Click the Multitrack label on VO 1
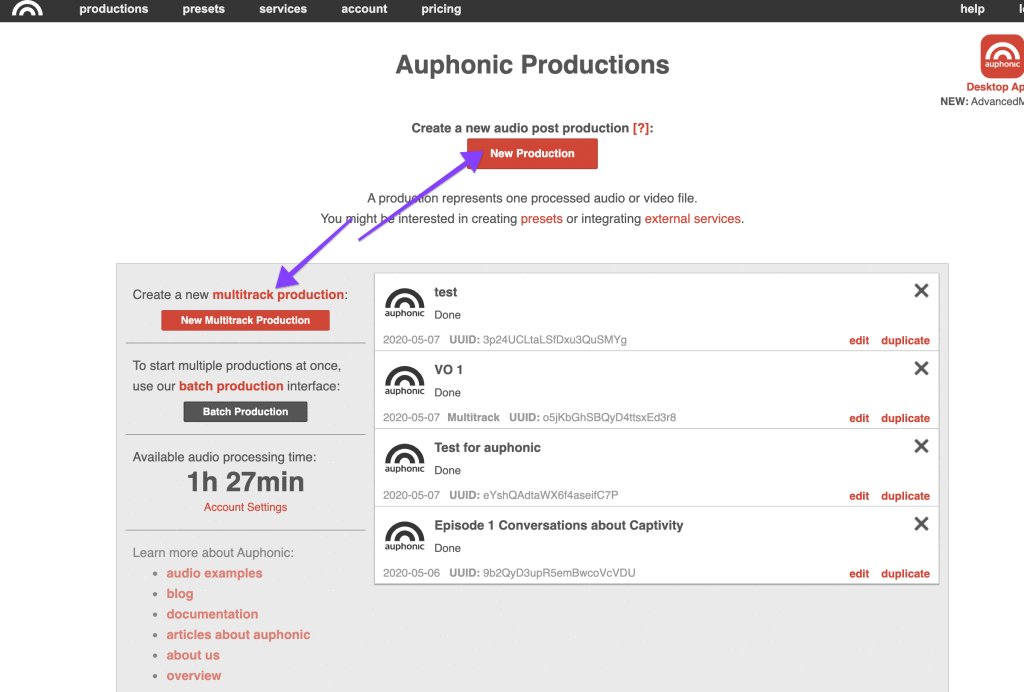Viewport: 1024px width, 692px height. [x=473, y=417]
